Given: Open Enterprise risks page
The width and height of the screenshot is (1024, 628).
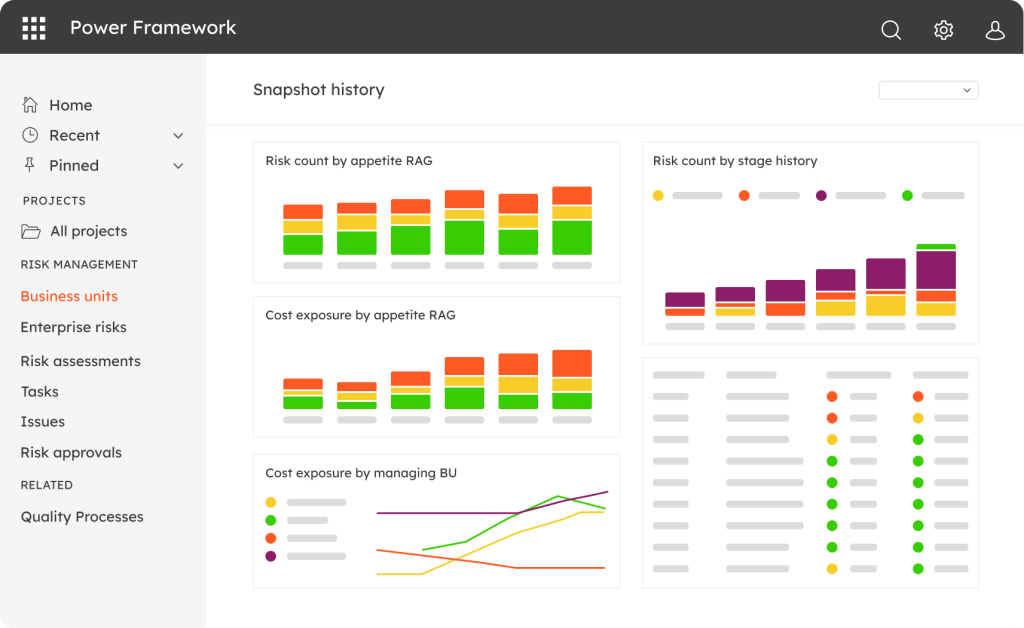Looking at the screenshot, I should (x=73, y=327).
